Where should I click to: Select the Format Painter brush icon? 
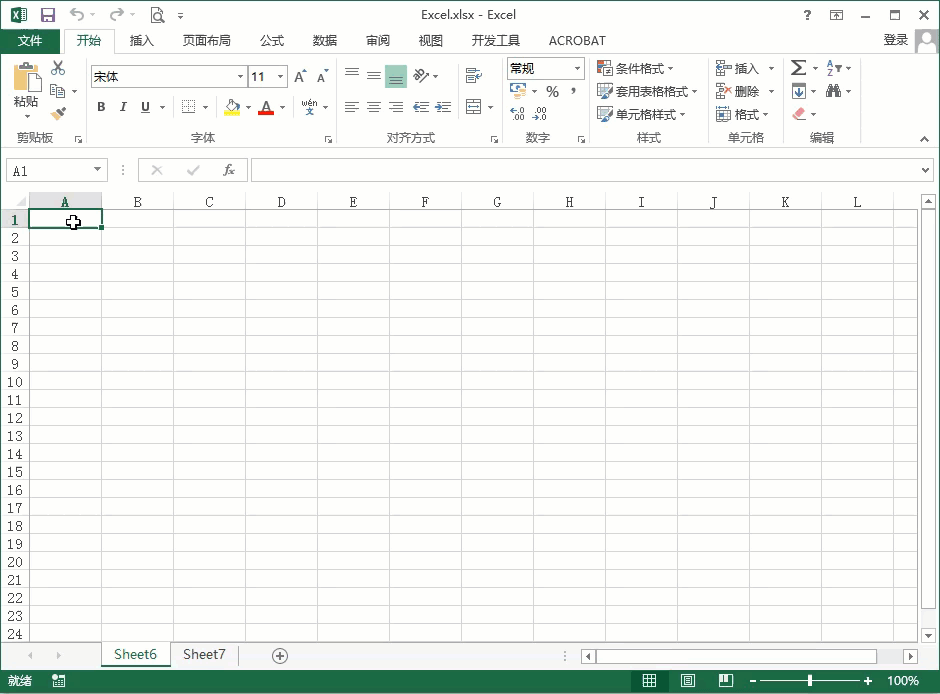(x=58, y=113)
